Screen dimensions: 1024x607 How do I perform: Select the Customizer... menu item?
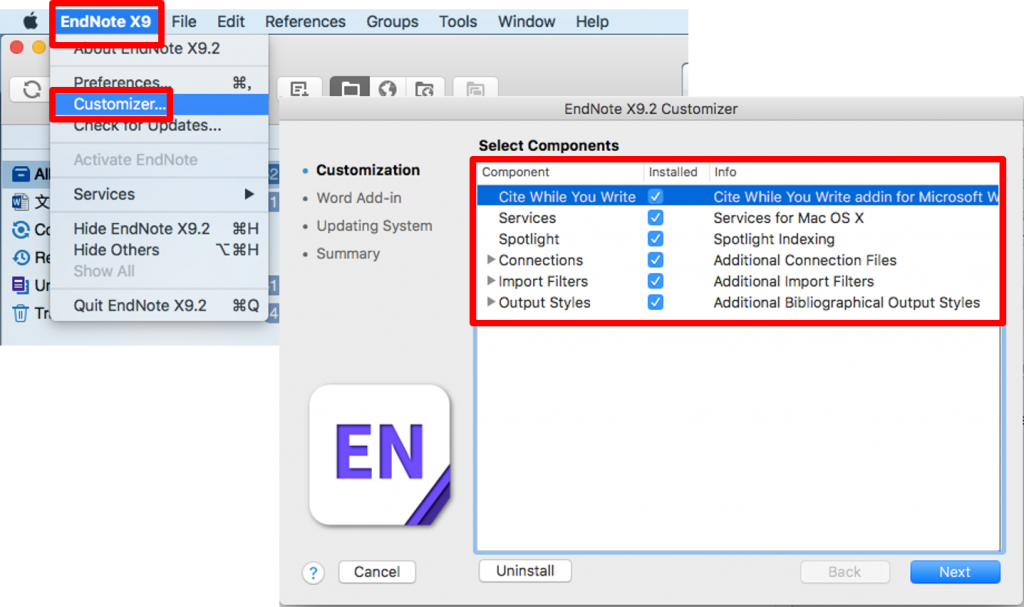[x=159, y=104]
